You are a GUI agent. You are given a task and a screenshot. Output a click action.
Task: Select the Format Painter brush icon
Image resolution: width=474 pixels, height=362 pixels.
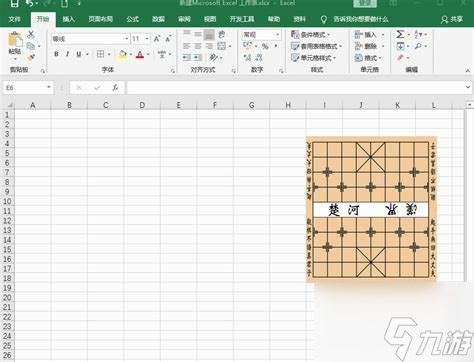(31, 57)
